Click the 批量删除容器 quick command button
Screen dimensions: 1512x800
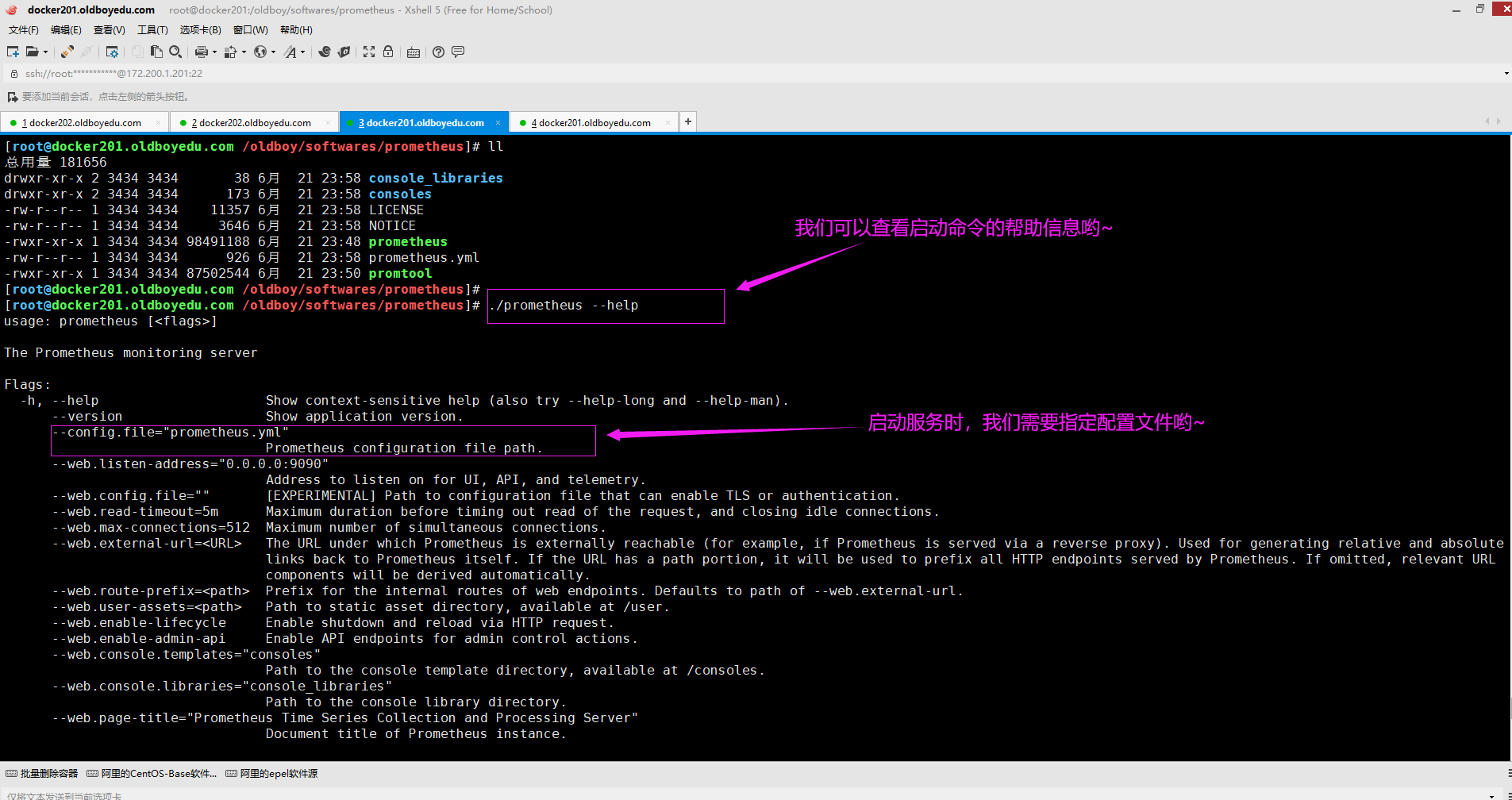pyautogui.click(x=42, y=774)
